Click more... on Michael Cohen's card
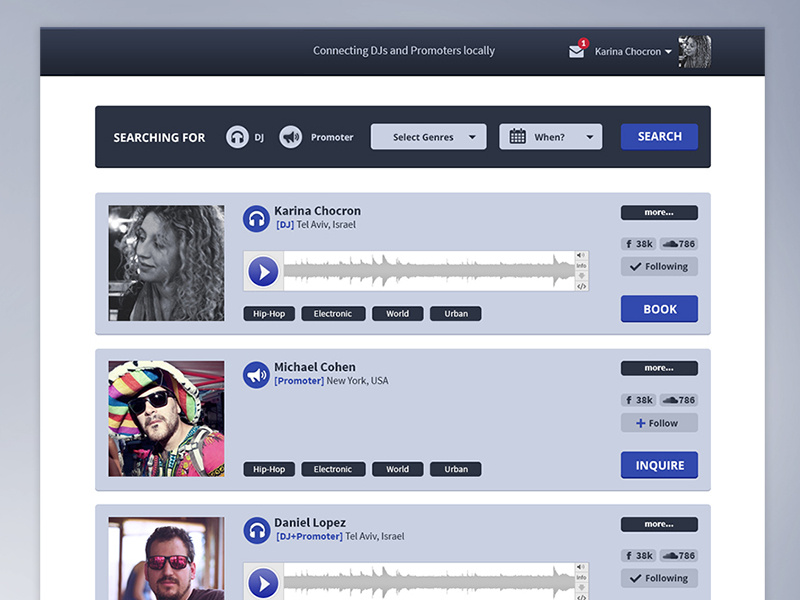800x600 pixels. coord(659,368)
